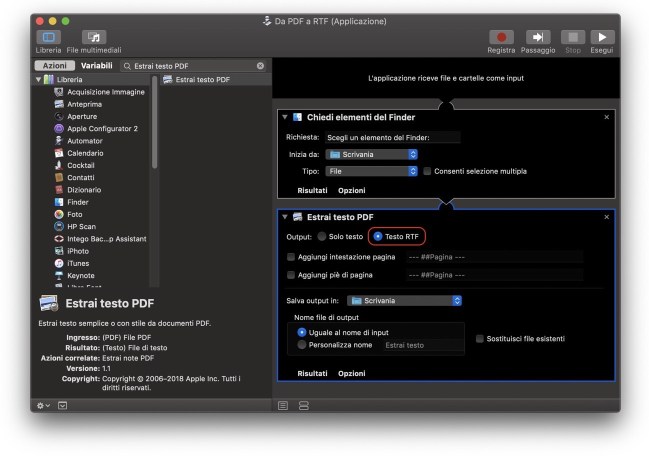Viewport: 649px width, 458px height.
Task: Click the Personalizza nome text field
Action: click(x=422, y=345)
